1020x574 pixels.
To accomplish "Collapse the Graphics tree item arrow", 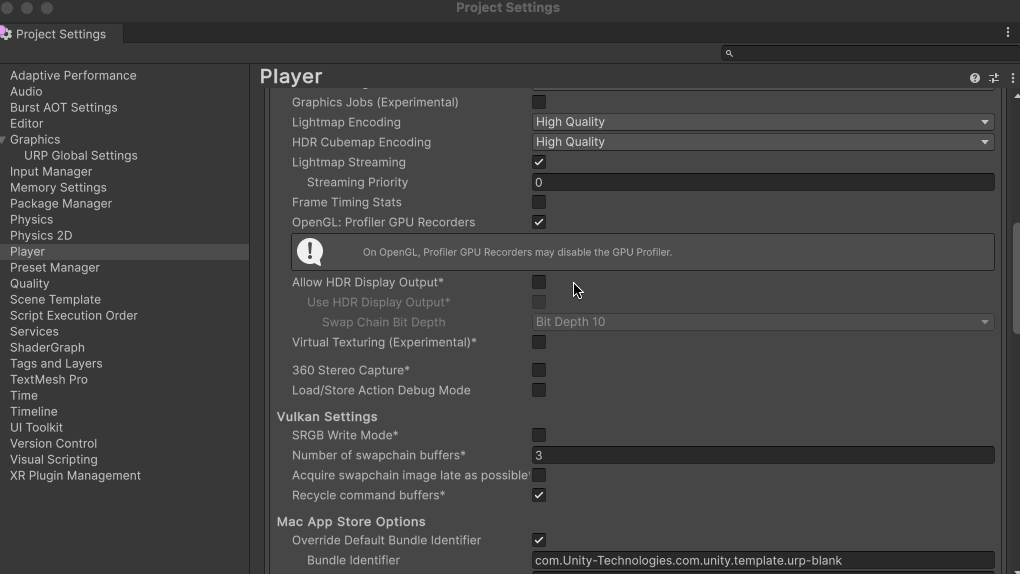I will (x=3, y=140).
